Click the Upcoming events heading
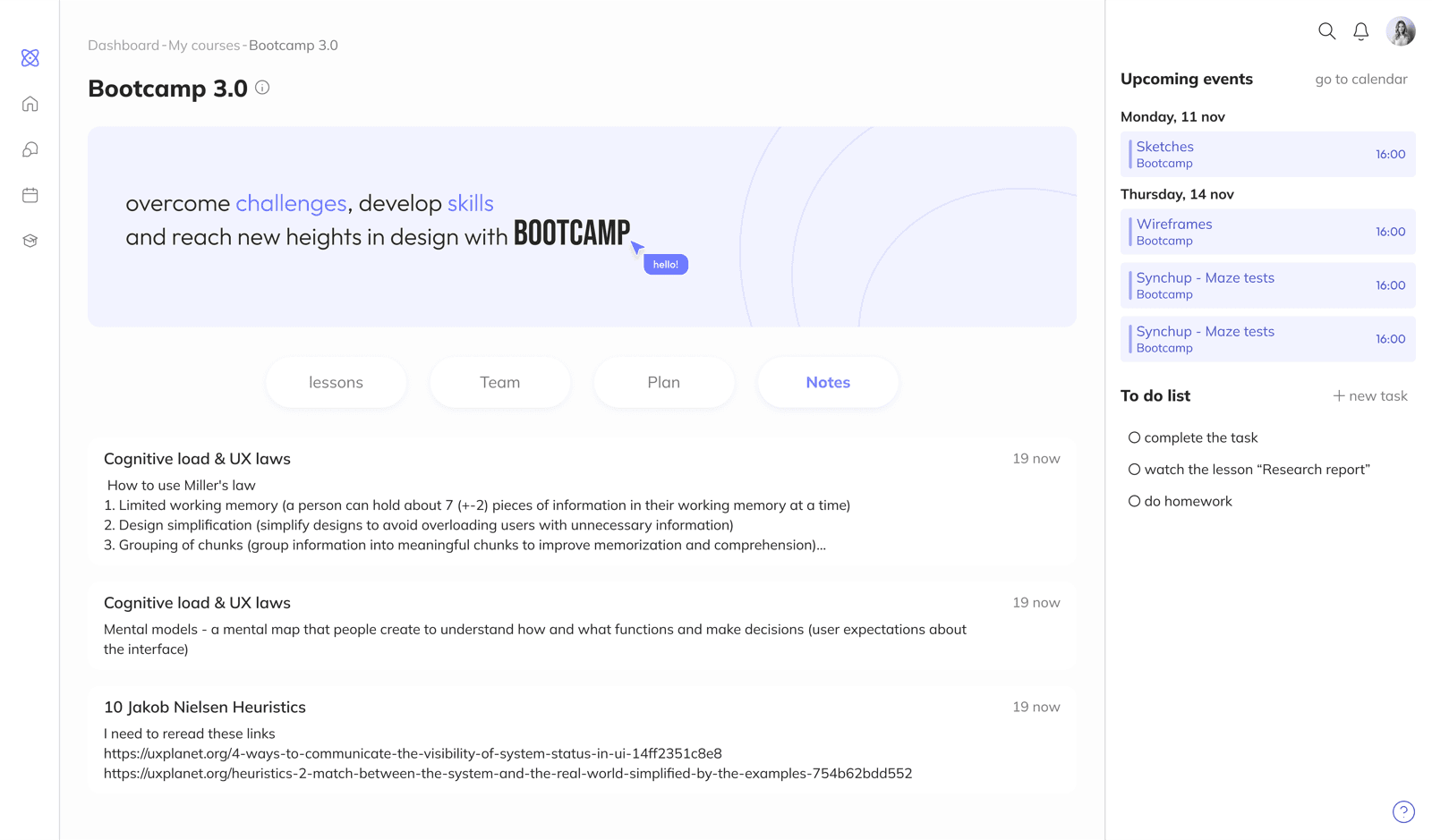The width and height of the screenshot is (1432, 840). [x=1186, y=79]
